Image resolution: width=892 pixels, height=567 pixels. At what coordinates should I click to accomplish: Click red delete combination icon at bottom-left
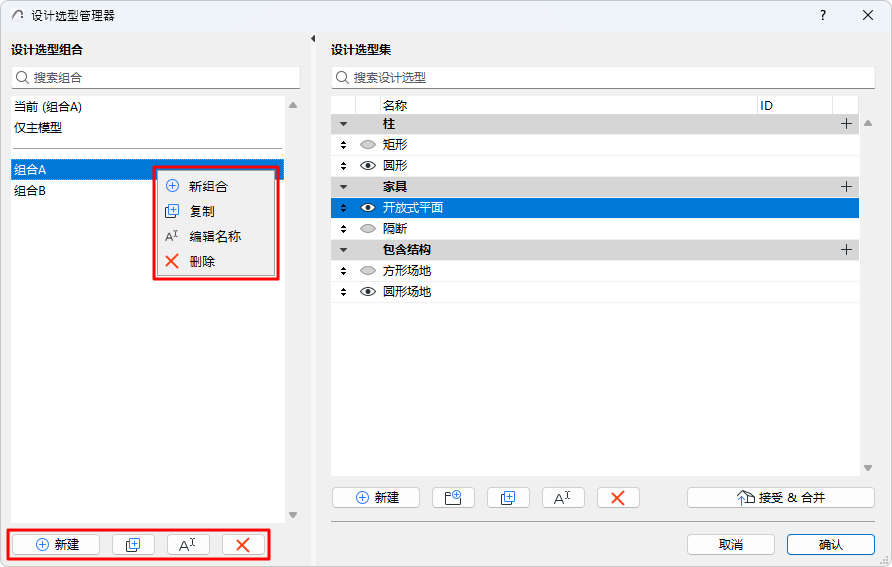coord(243,545)
